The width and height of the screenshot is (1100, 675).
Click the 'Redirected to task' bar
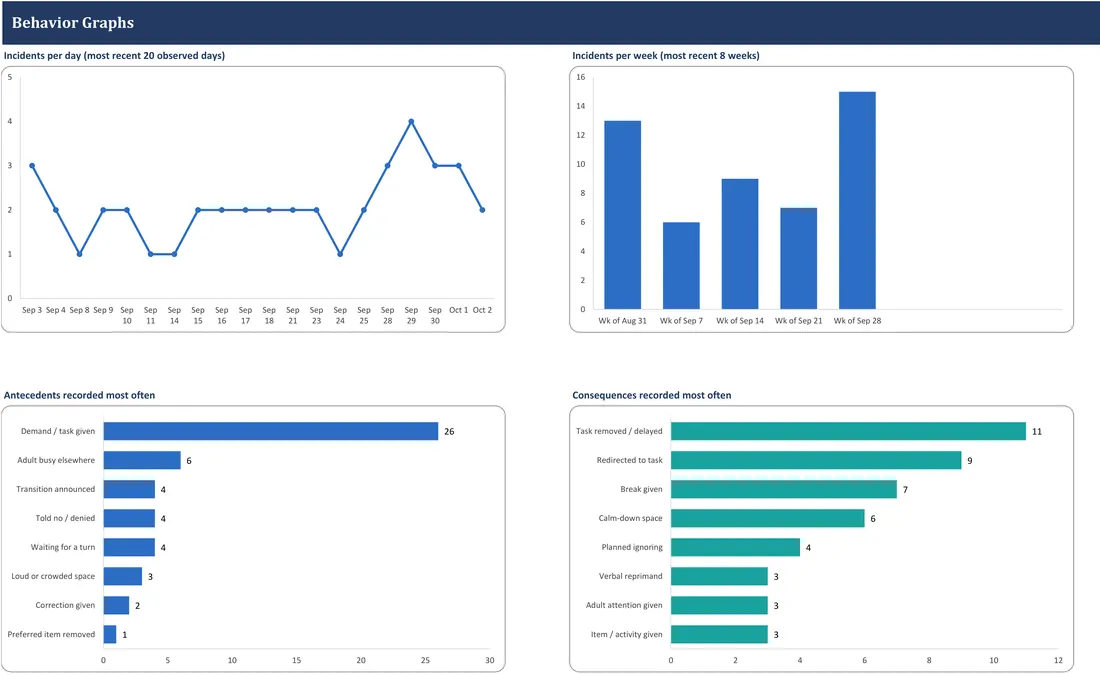pos(816,460)
